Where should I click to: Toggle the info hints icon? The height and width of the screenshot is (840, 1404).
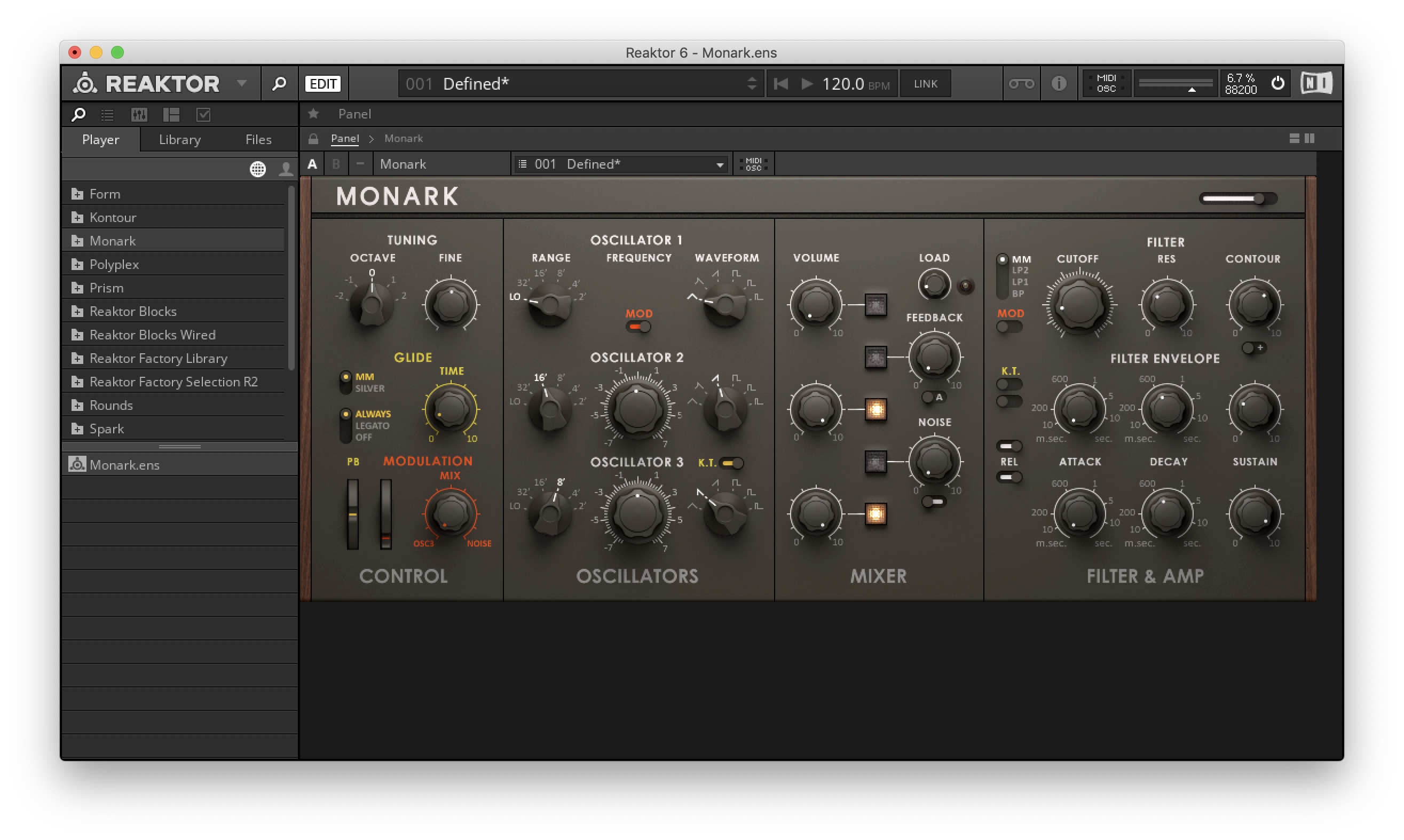point(1059,84)
